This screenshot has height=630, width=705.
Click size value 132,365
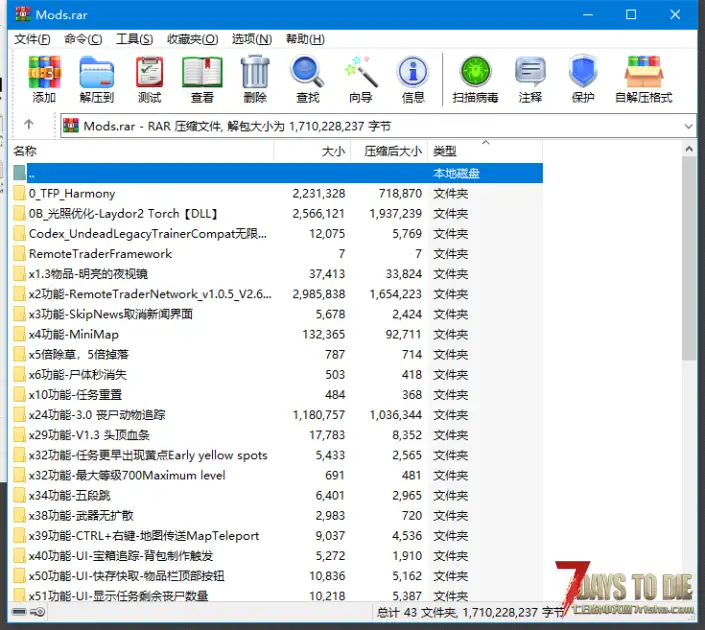(x=324, y=334)
